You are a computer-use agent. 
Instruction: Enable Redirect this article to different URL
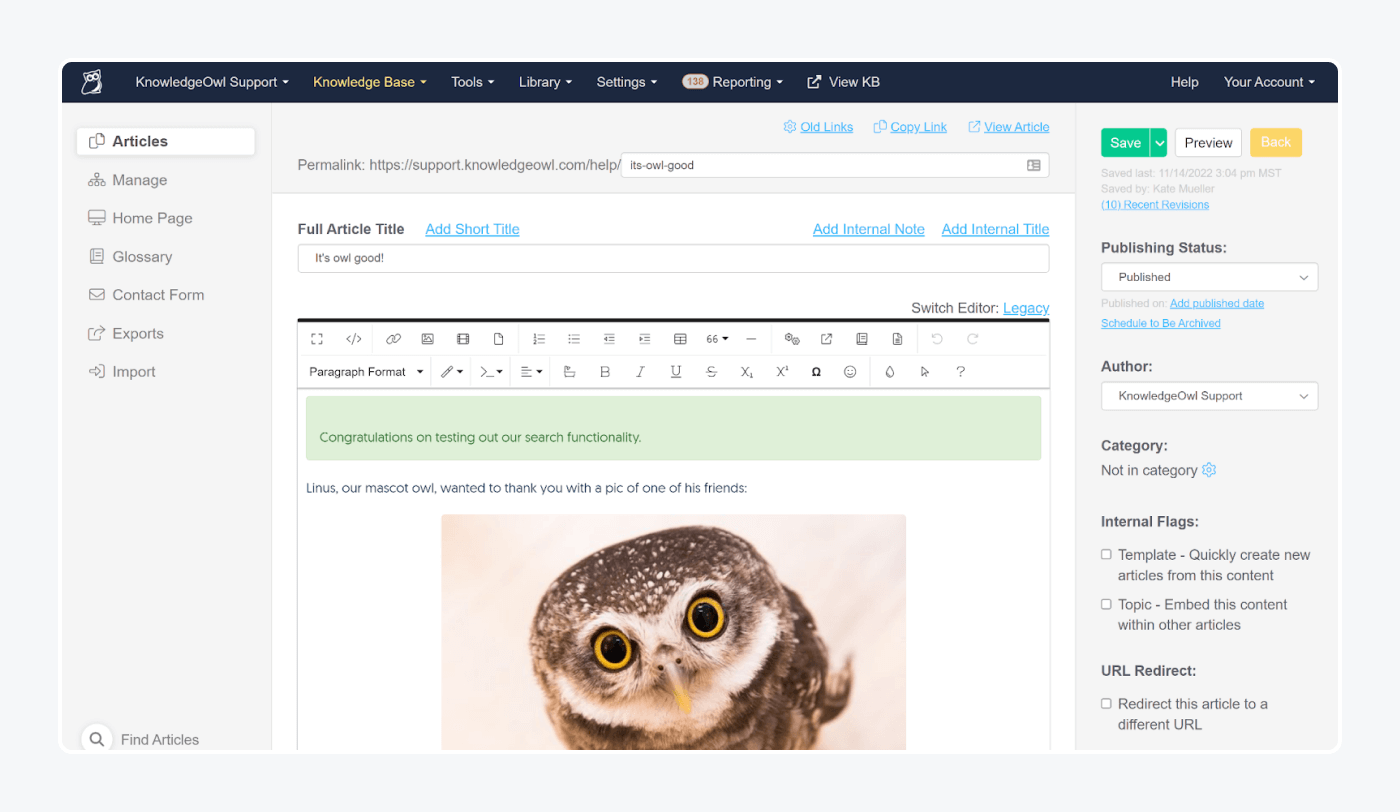click(1106, 703)
